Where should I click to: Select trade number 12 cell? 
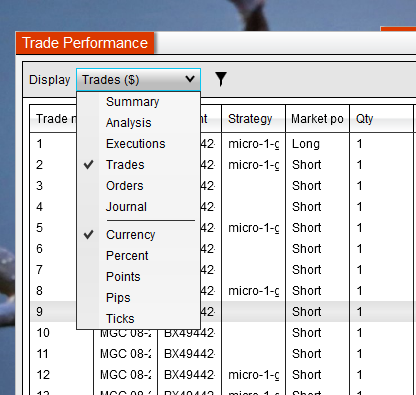(x=43, y=375)
